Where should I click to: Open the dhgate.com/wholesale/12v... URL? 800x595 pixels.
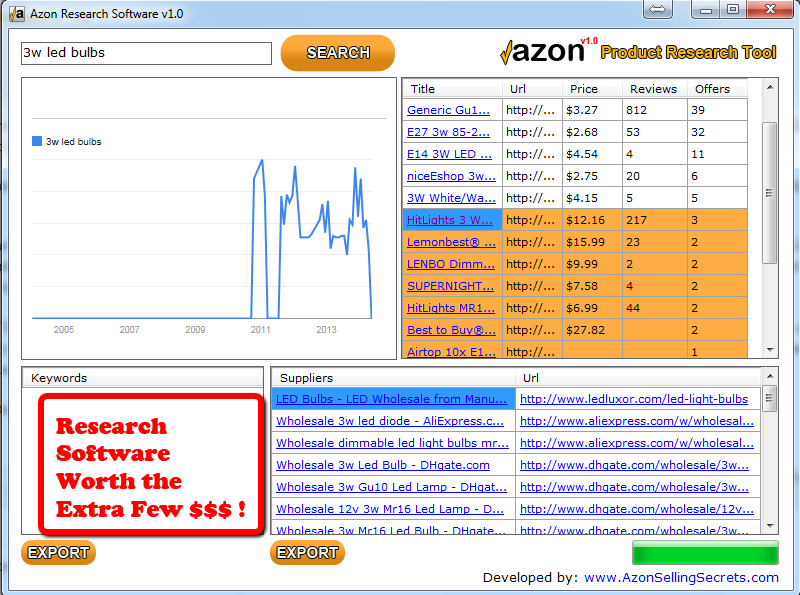click(637, 509)
